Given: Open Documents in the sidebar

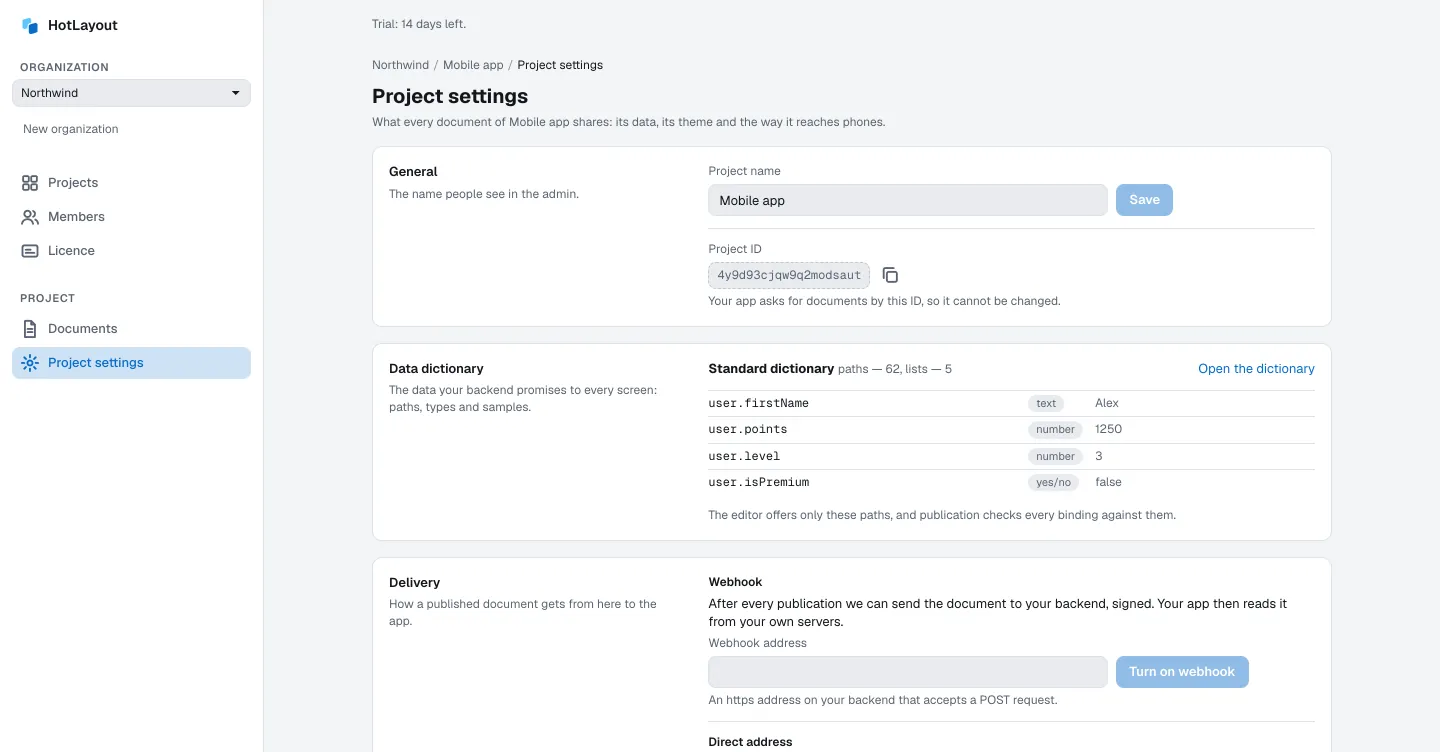Looking at the screenshot, I should click(131, 329).
